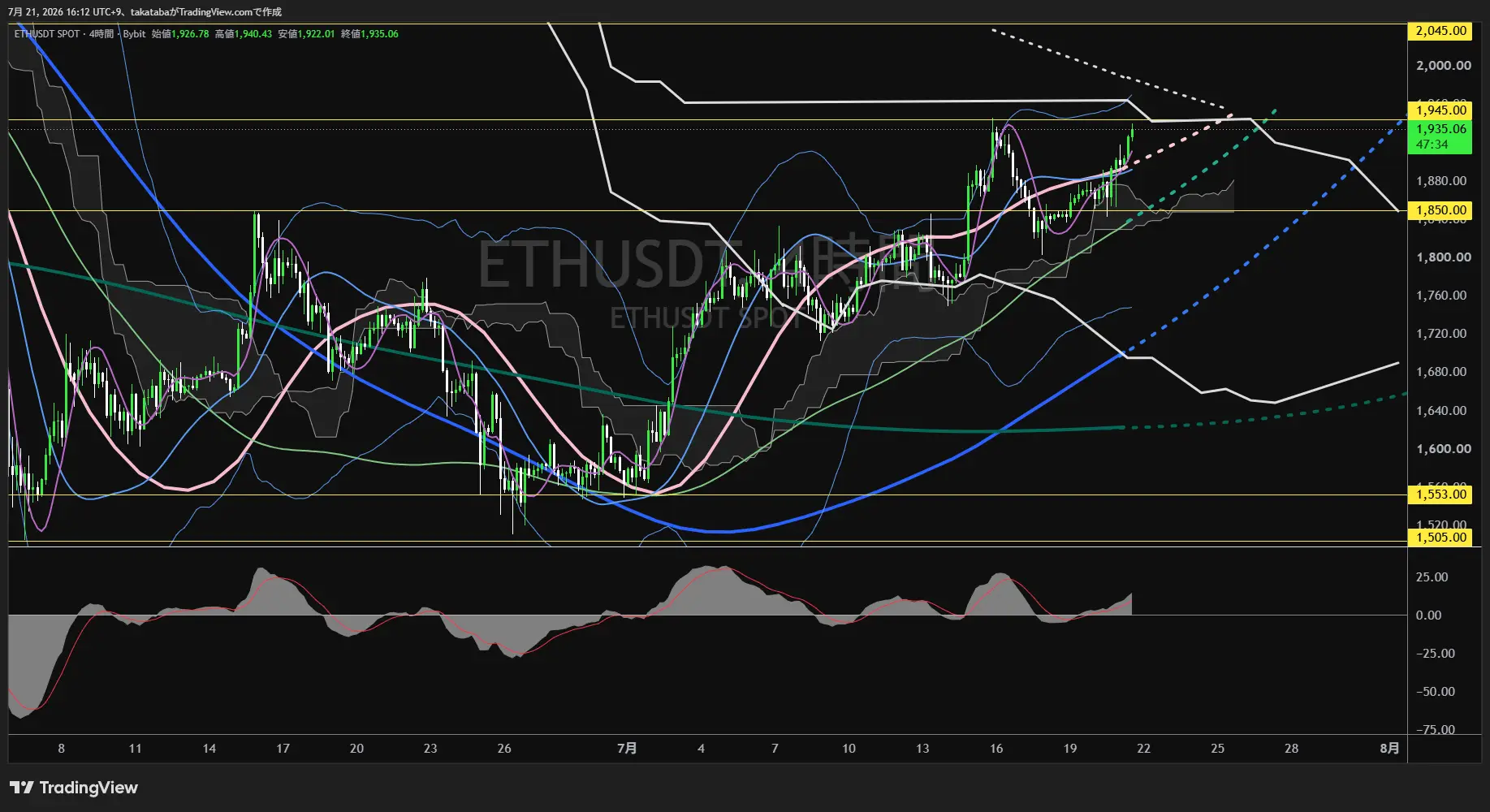This screenshot has width=1490, height=812.
Task: Click the Bybit exchange label in header
Action: point(134,34)
